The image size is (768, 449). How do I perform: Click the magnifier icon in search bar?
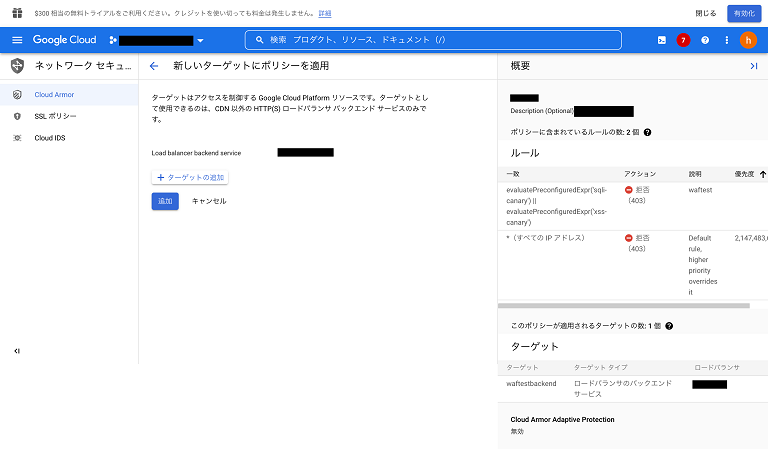coord(260,40)
